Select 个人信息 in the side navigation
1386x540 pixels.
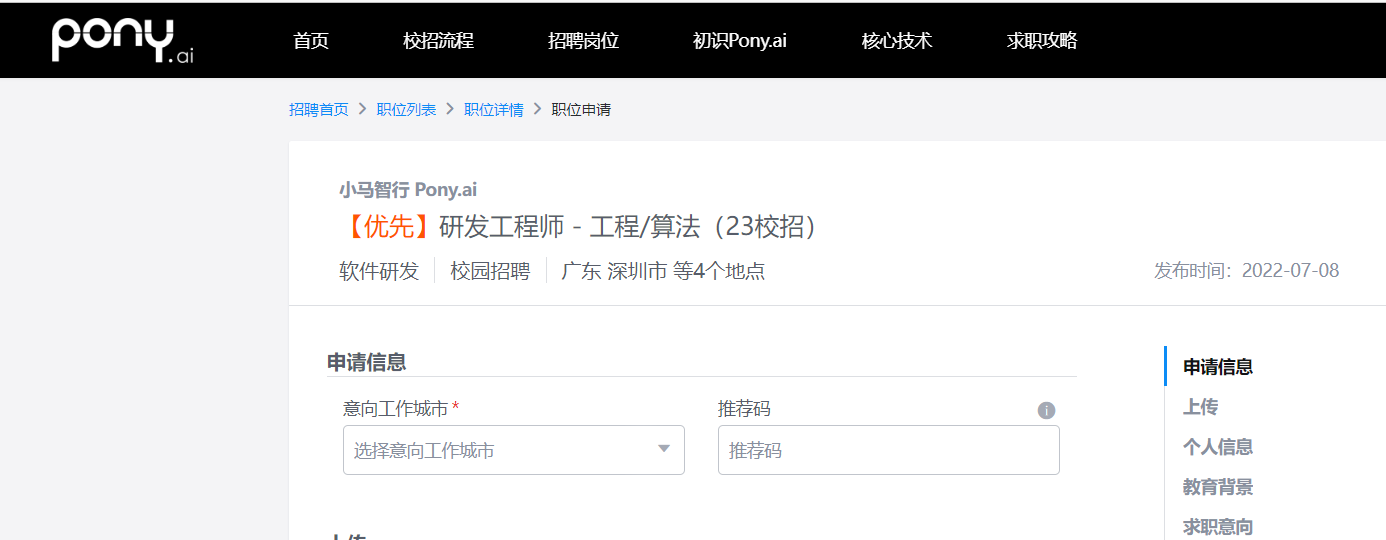1218,447
